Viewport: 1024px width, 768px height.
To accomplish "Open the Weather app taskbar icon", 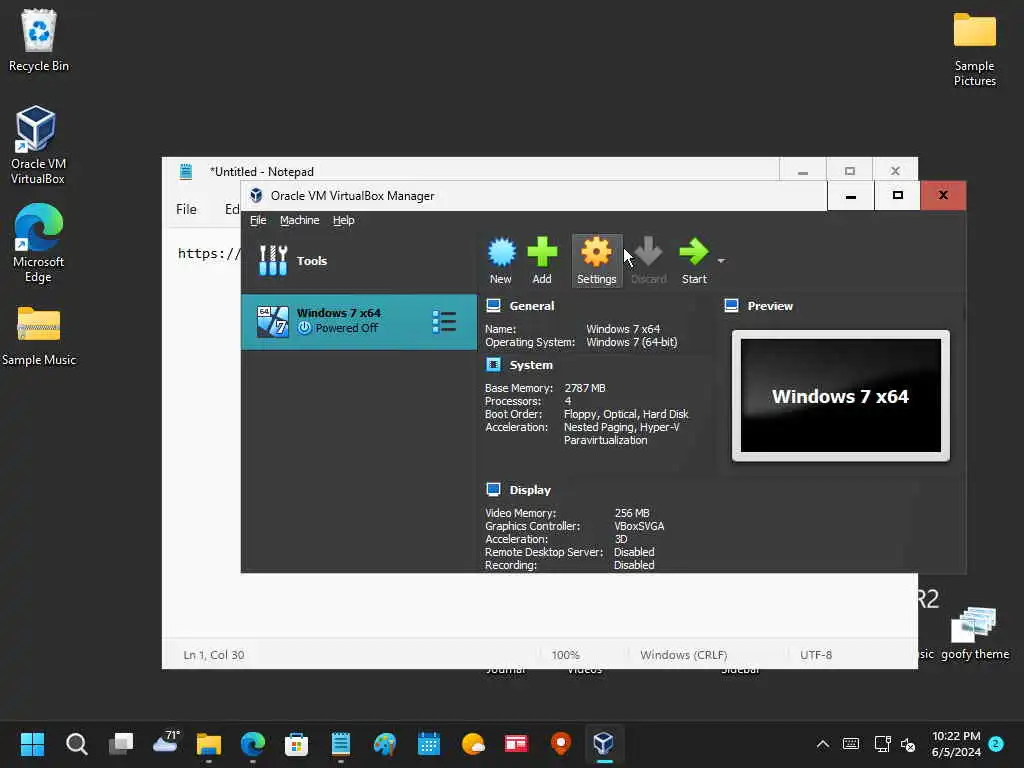I will click(x=473, y=744).
